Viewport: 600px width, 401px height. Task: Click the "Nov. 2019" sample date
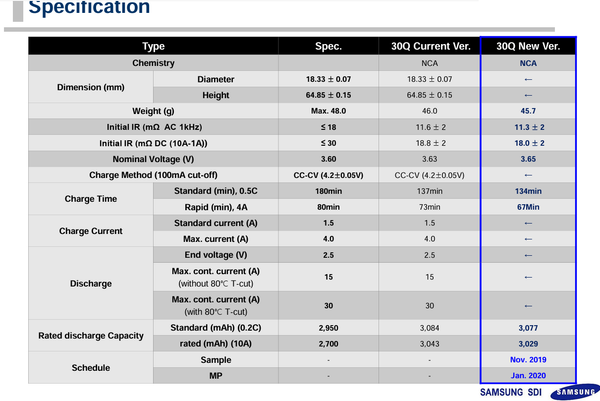tap(528, 360)
